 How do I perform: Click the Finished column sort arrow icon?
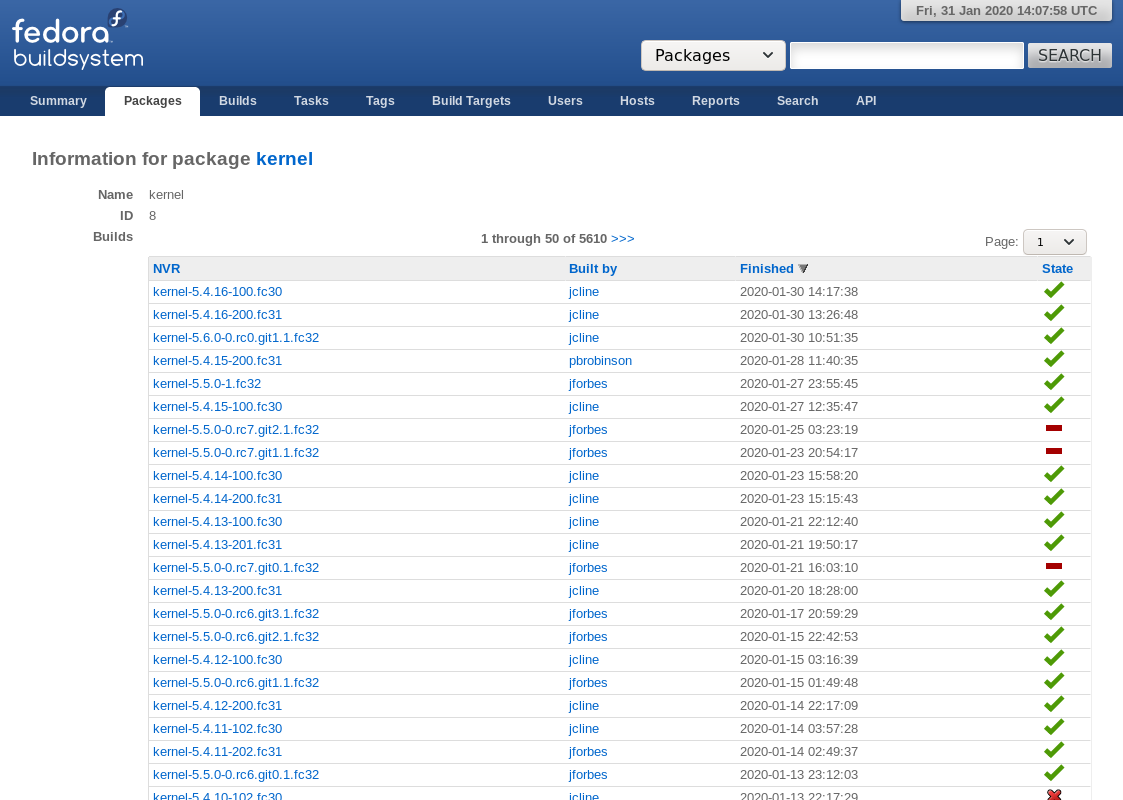point(803,269)
